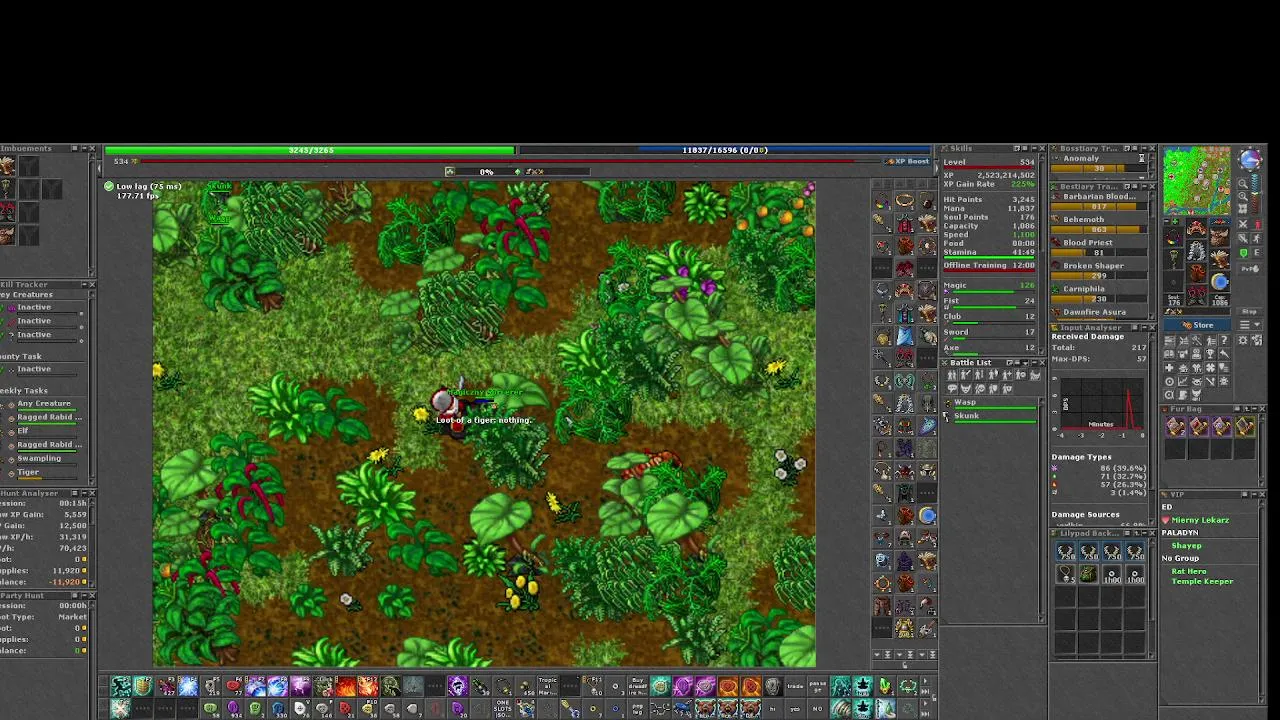Minimize the Input Analyser panel
The height and width of the screenshot is (720, 1280).
pyautogui.click(x=1145, y=327)
